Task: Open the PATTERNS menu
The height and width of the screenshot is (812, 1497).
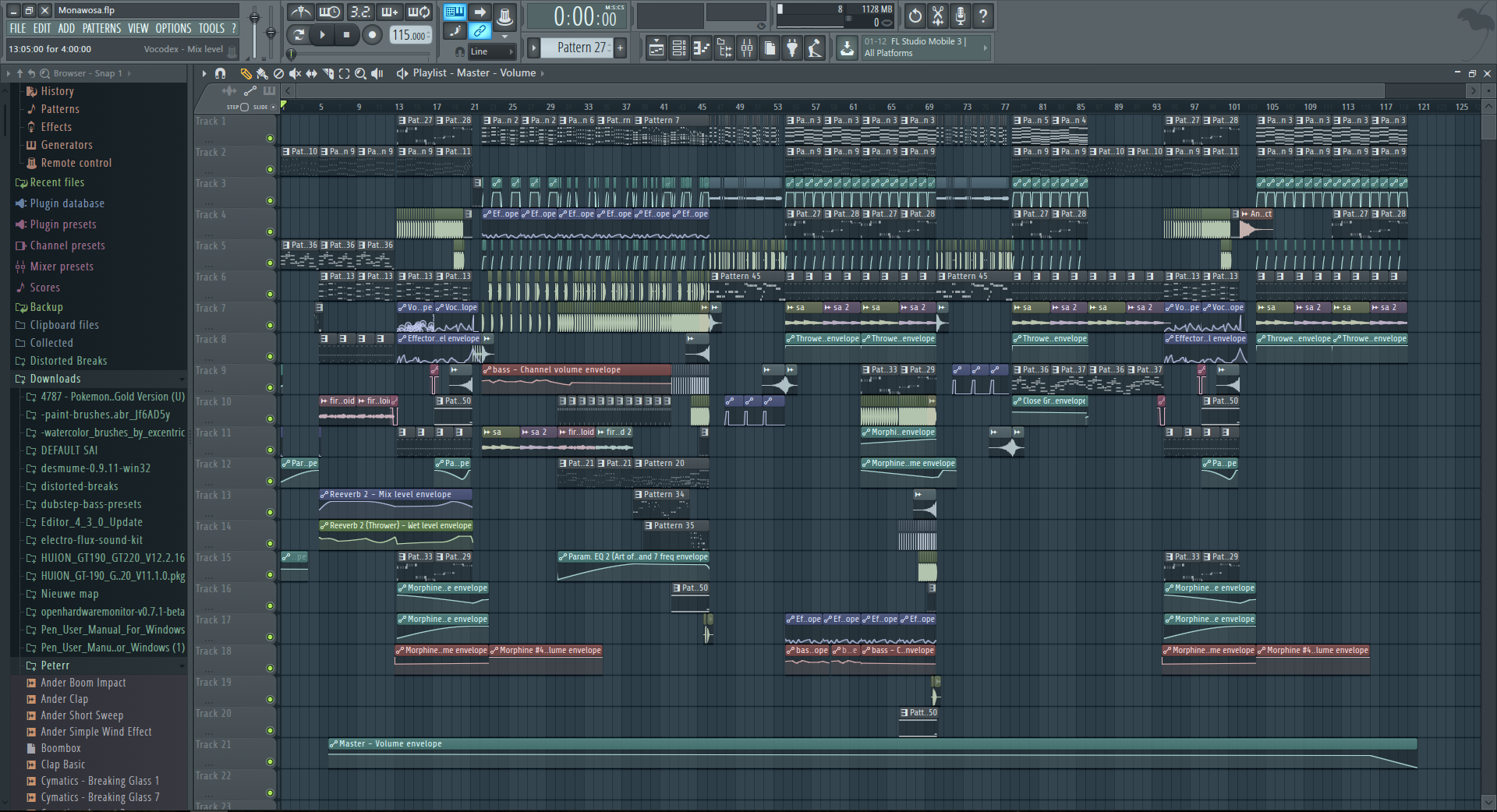Action: (101, 28)
